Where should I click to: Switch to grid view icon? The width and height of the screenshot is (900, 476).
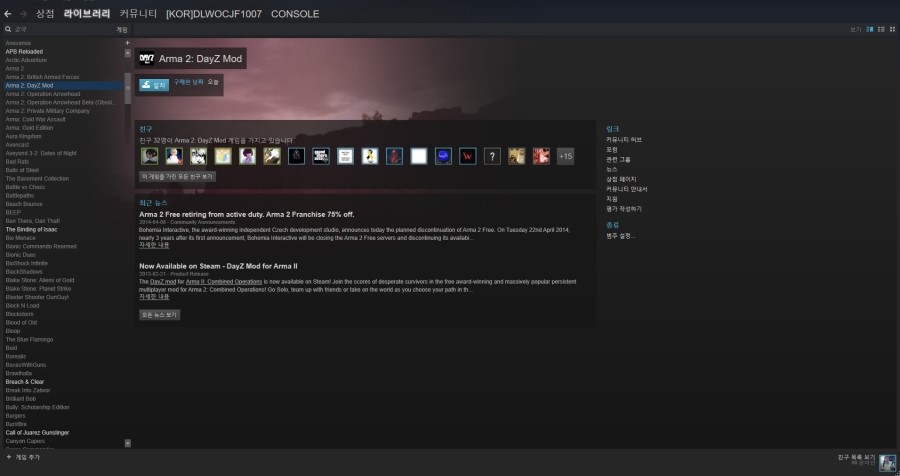(x=892, y=29)
